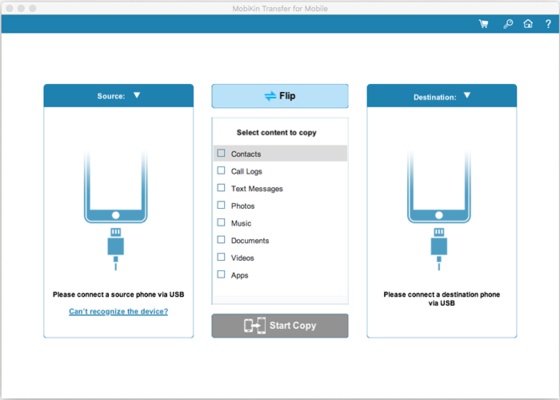Click the key registration icon
The width and height of the screenshot is (560, 400).
pyautogui.click(x=508, y=24)
